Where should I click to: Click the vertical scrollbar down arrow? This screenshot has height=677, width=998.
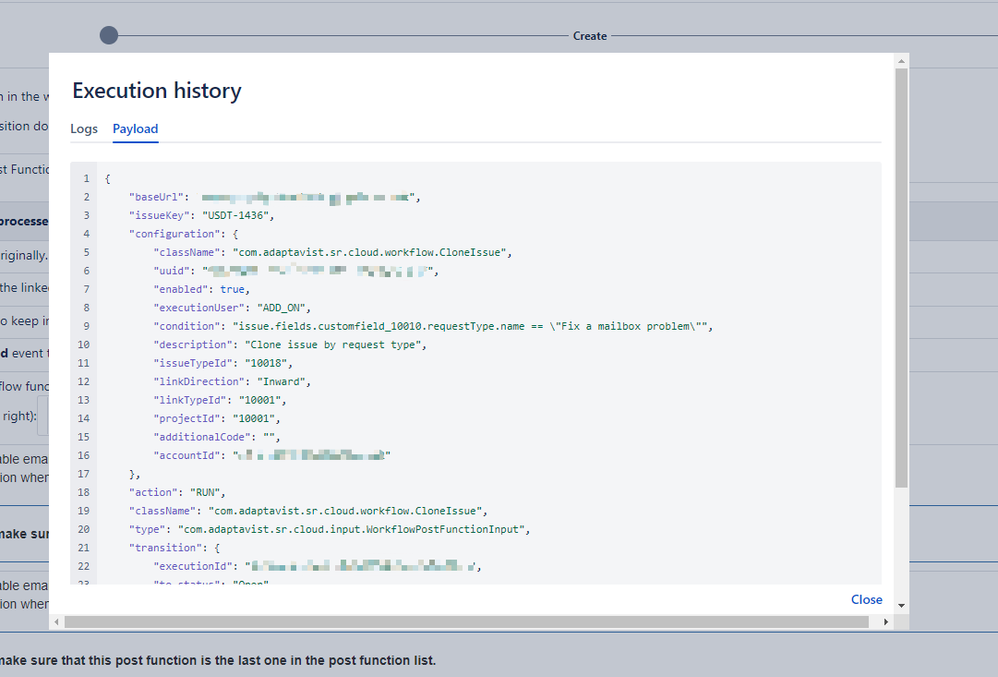coord(901,606)
